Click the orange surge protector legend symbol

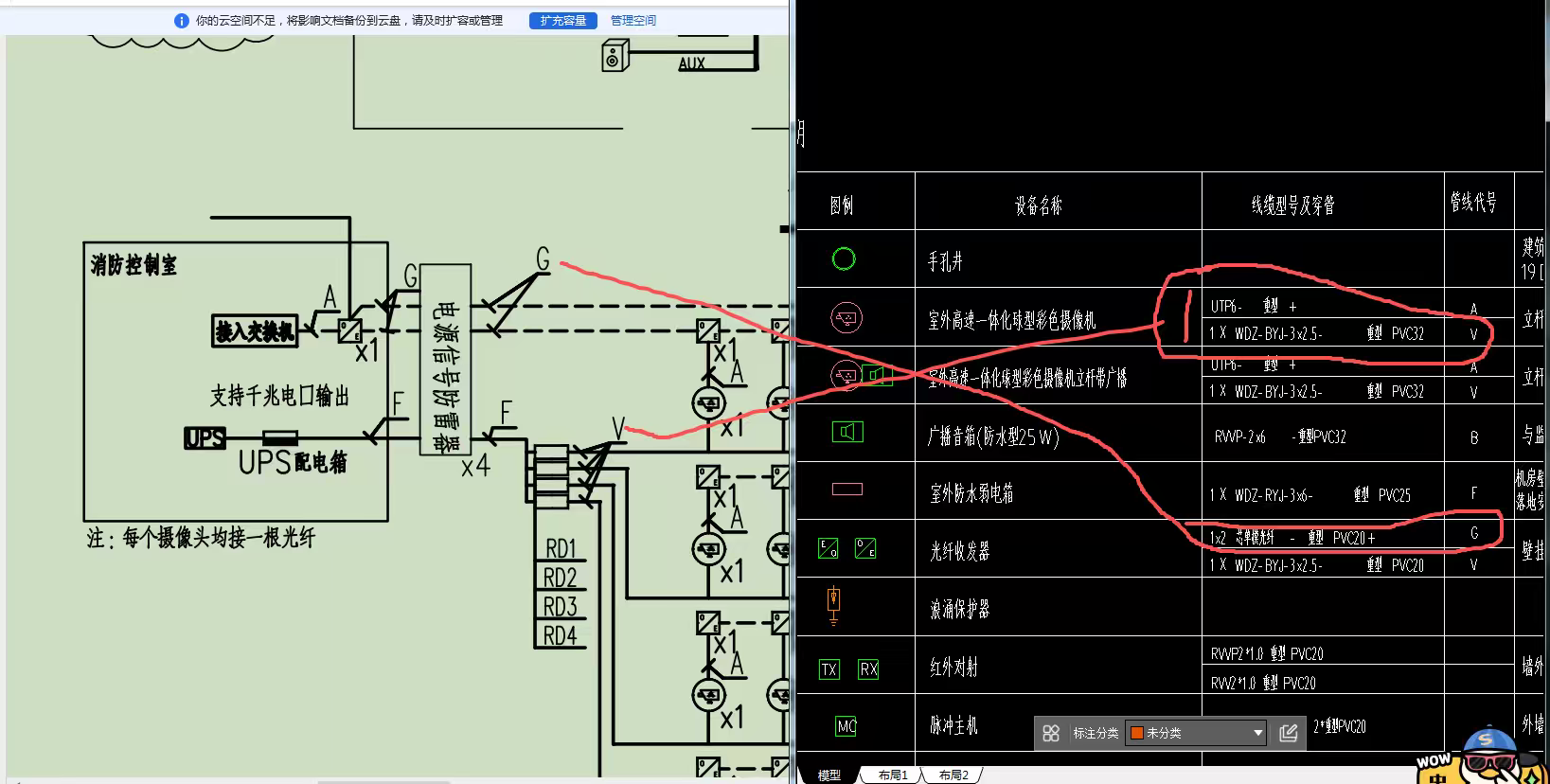click(x=833, y=606)
